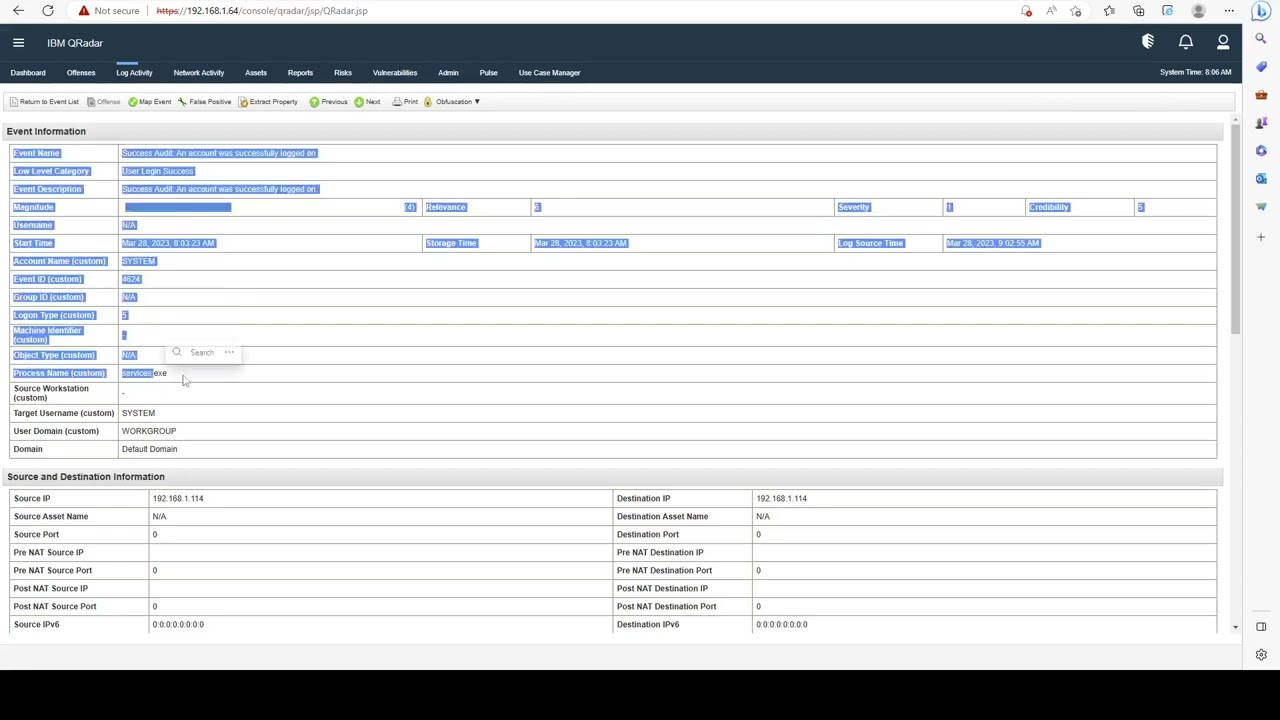Click Return to Event List
The width and height of the screenshot is (1280, 720).
click(x=43, y=102)
